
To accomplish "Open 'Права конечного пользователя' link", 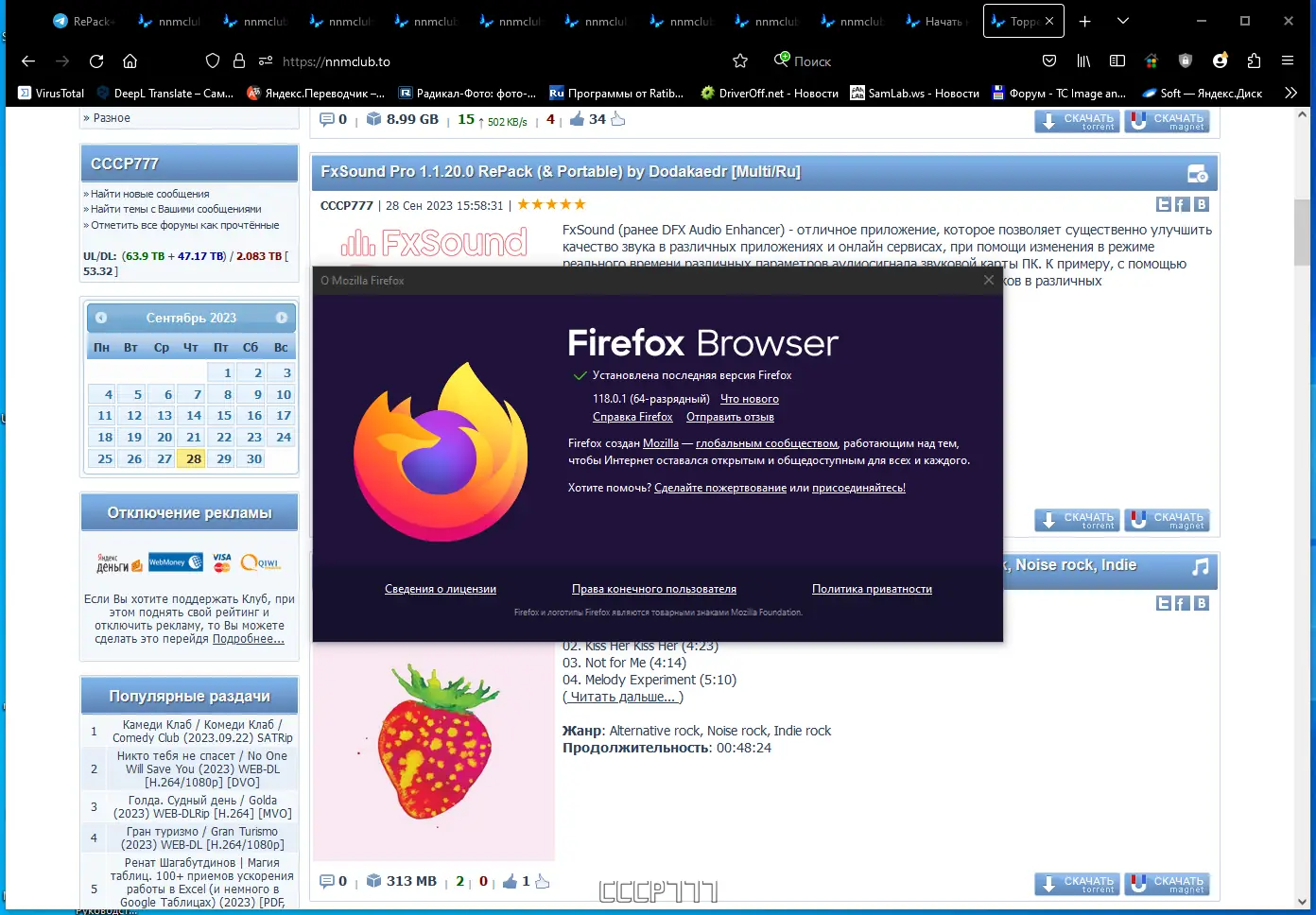I will point(654,589).
